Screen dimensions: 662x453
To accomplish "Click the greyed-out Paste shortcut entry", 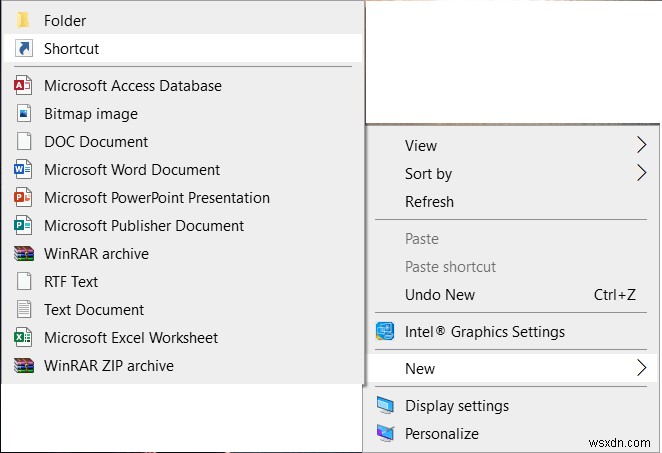I will click(512, 267).
